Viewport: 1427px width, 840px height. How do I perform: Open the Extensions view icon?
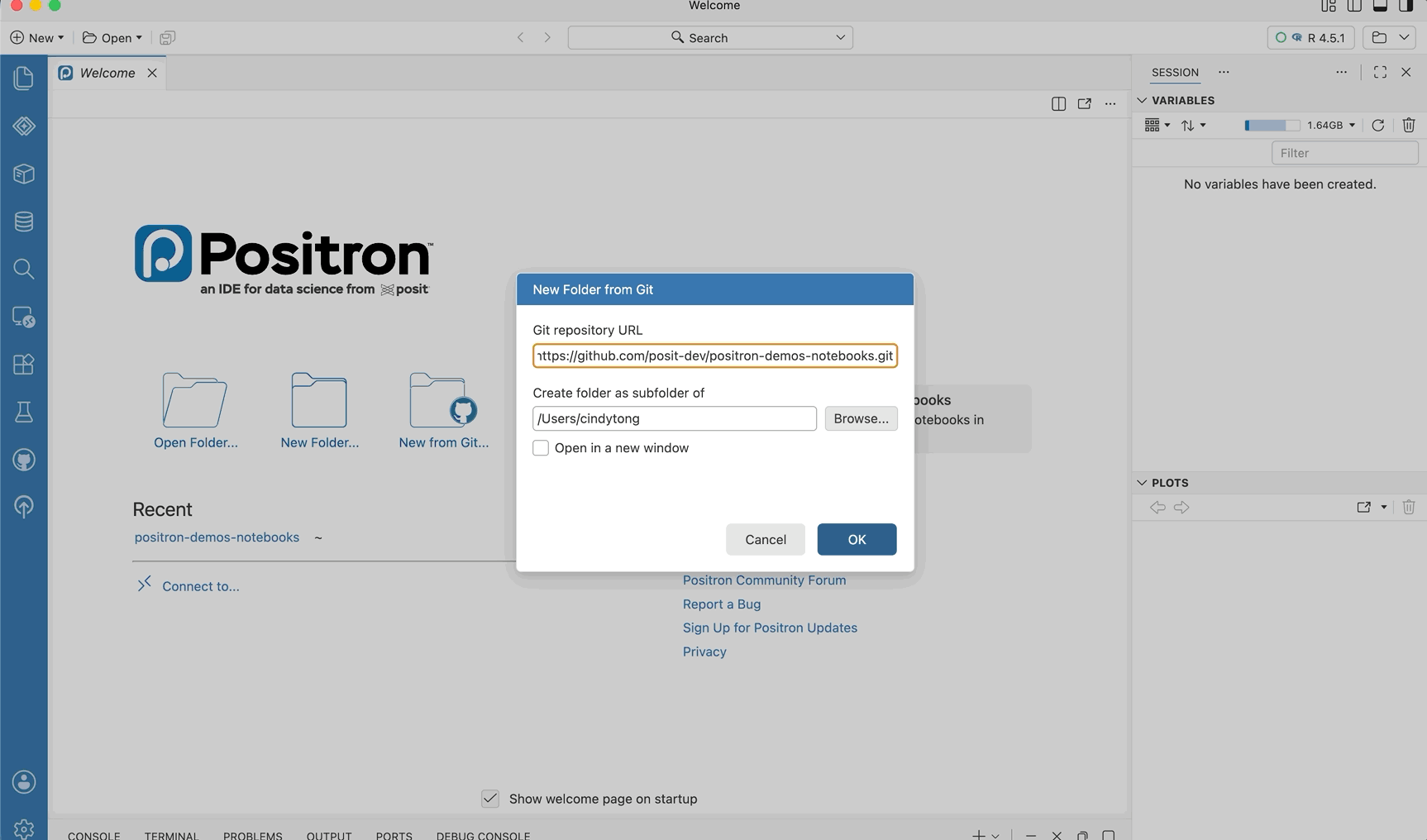point(24,365)
